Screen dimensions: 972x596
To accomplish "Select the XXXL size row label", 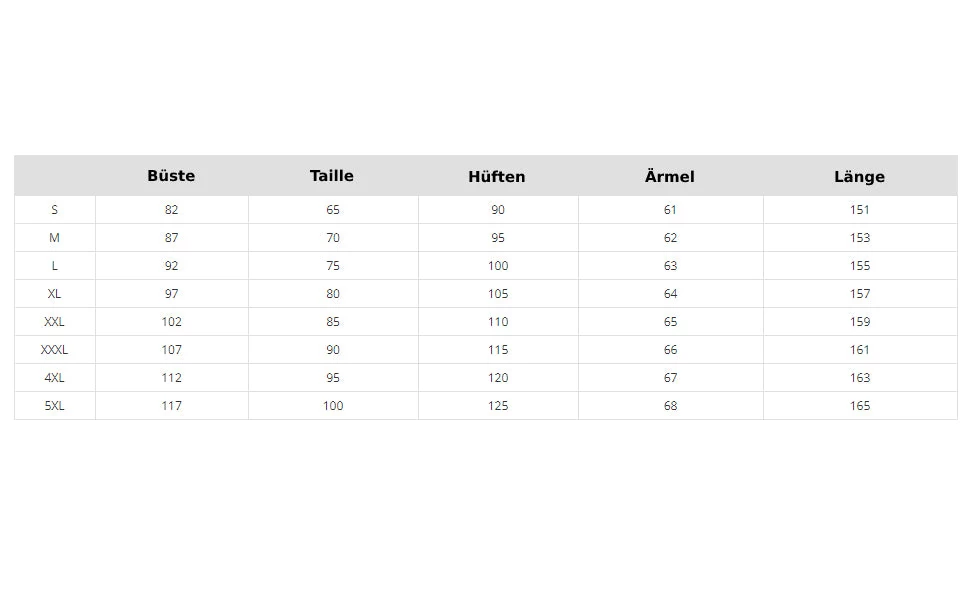I will (54, 350).
